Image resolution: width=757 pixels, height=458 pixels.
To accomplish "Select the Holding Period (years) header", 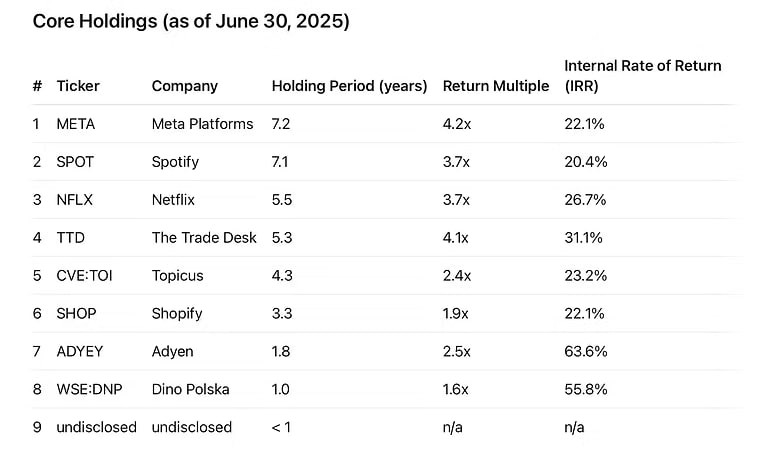I will 349,86.
